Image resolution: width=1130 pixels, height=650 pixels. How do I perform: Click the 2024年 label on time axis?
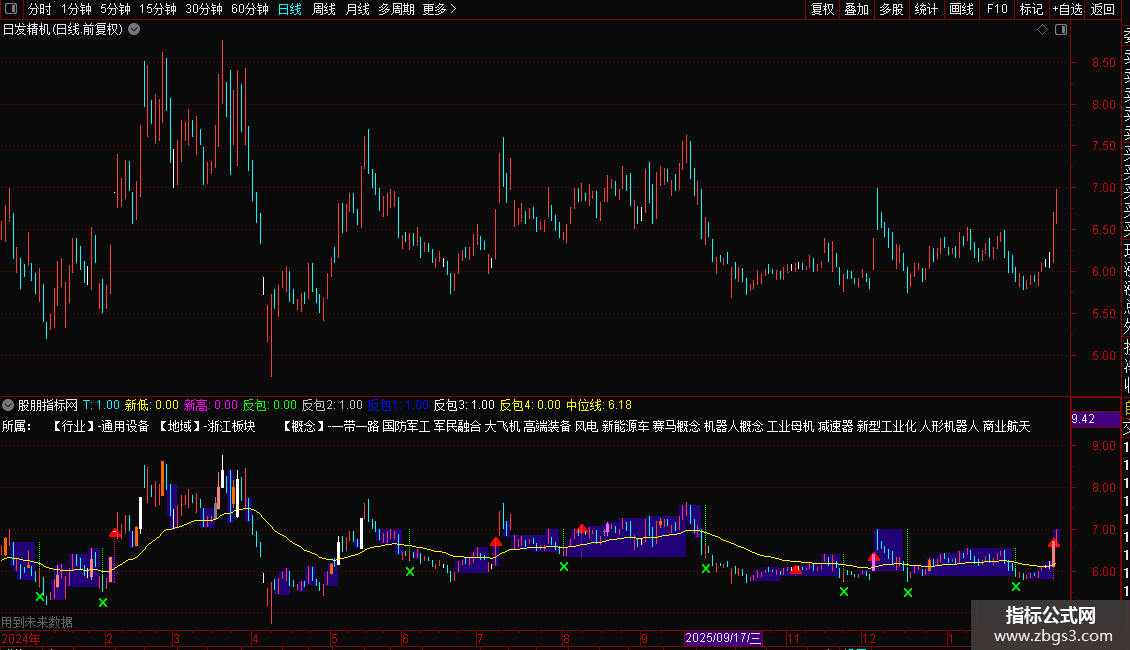coord(21,638)
